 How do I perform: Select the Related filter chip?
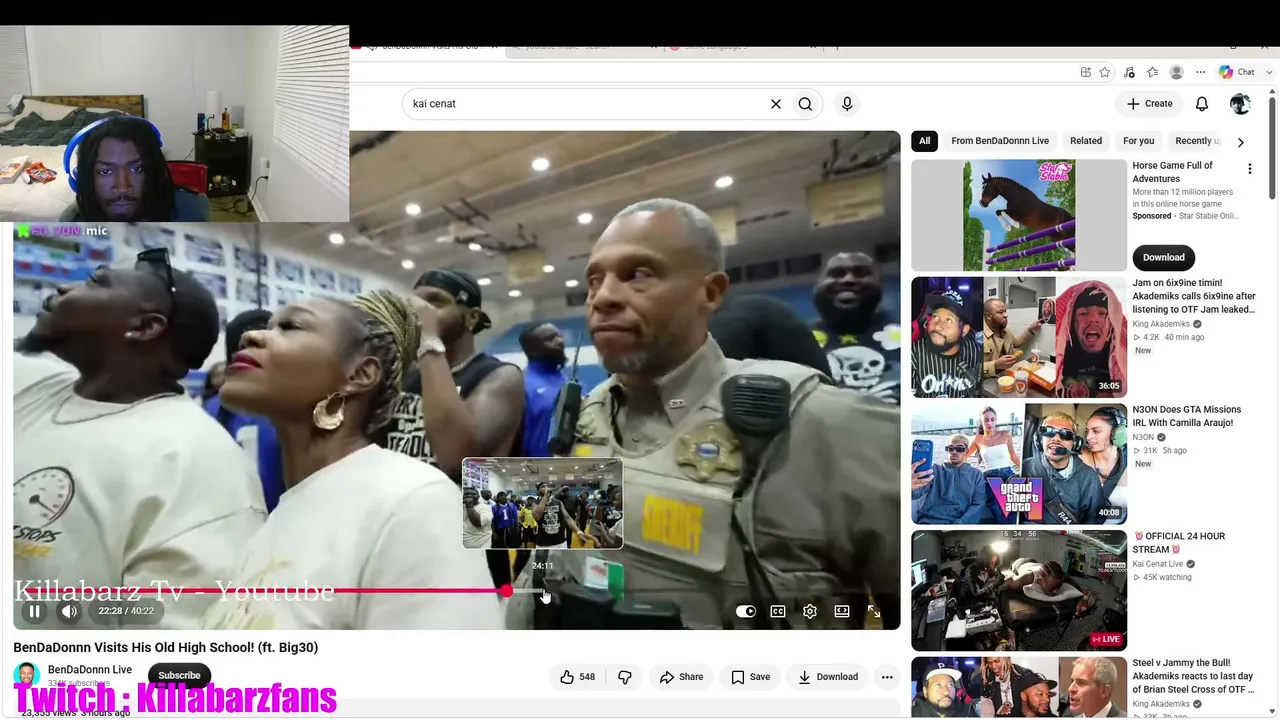click(x=1086, y=141)
